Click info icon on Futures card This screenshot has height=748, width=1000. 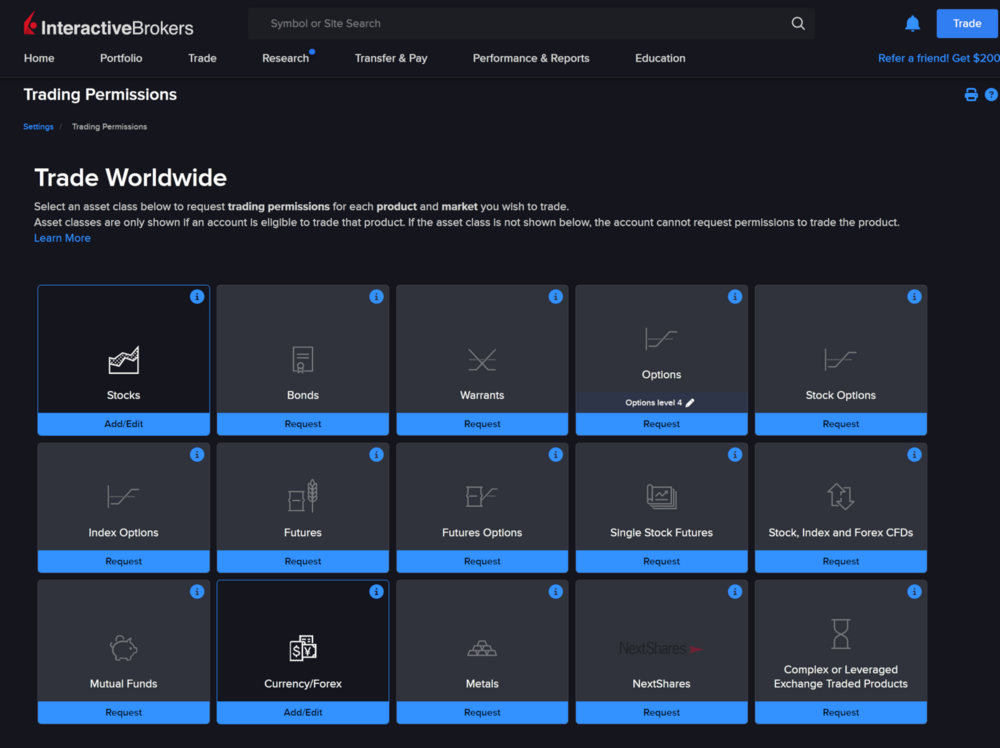coord(376,455)
